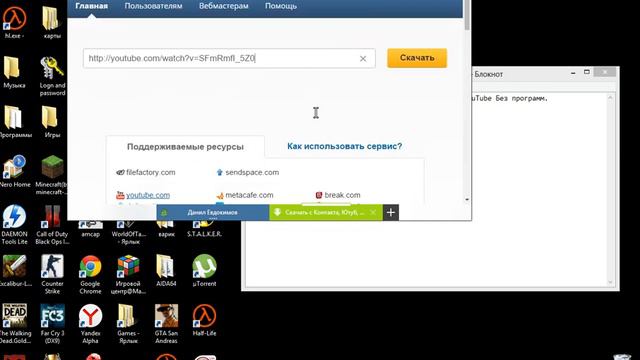This screenshot has height=360, width=640.
Task: Open the Games - Ярлык folder icon
Action: (x=127, y=316)
